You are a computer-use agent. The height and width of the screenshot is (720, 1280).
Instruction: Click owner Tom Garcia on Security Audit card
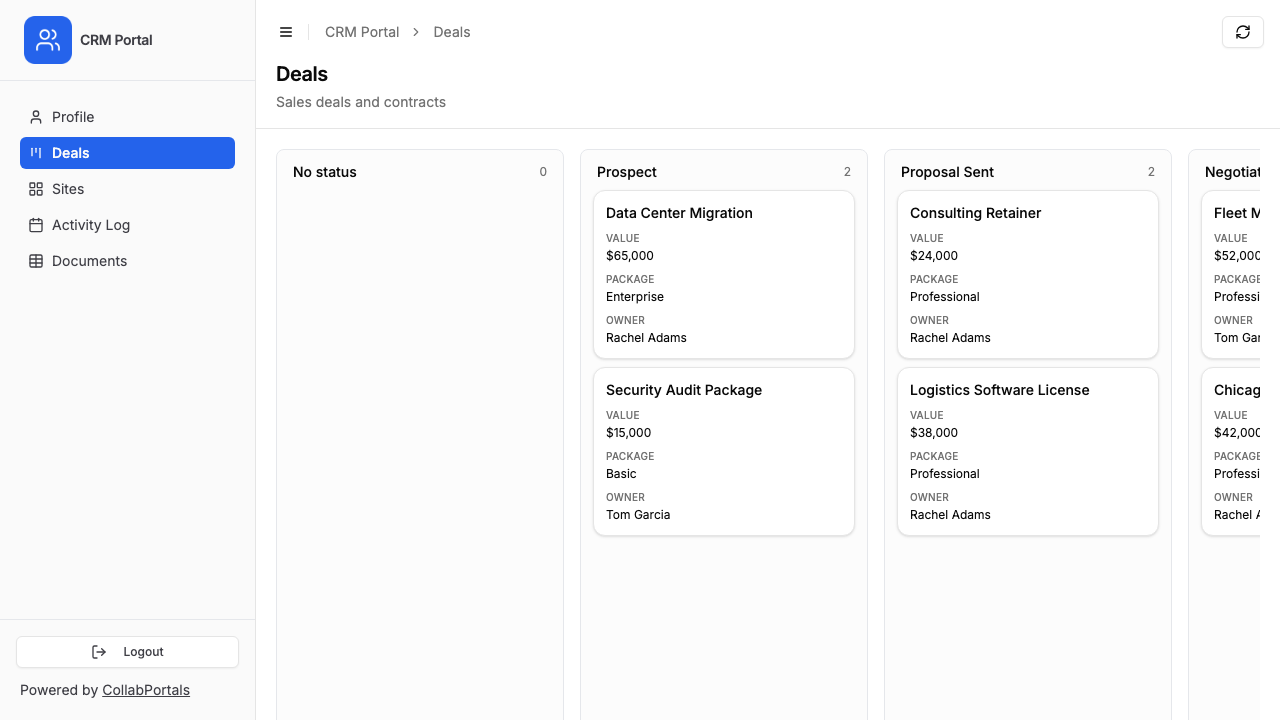pyautogui.click(x=638, y=515)
